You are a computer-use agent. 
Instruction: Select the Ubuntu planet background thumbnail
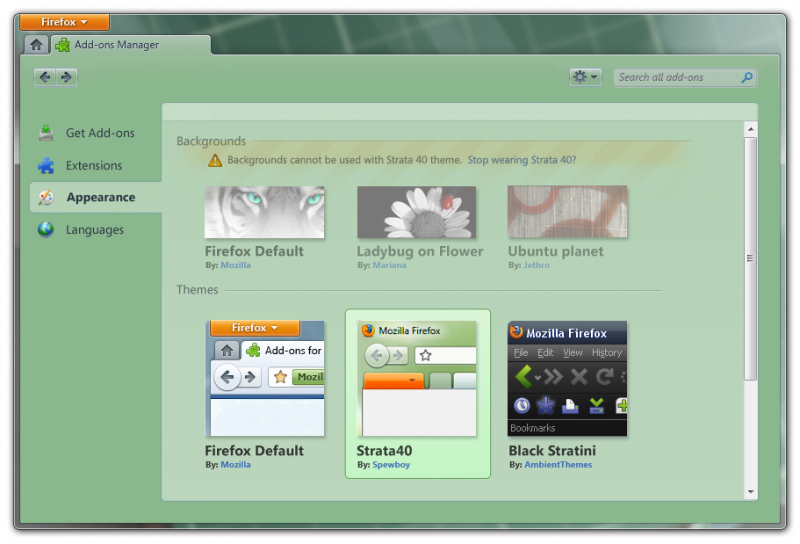coord(567,212)
